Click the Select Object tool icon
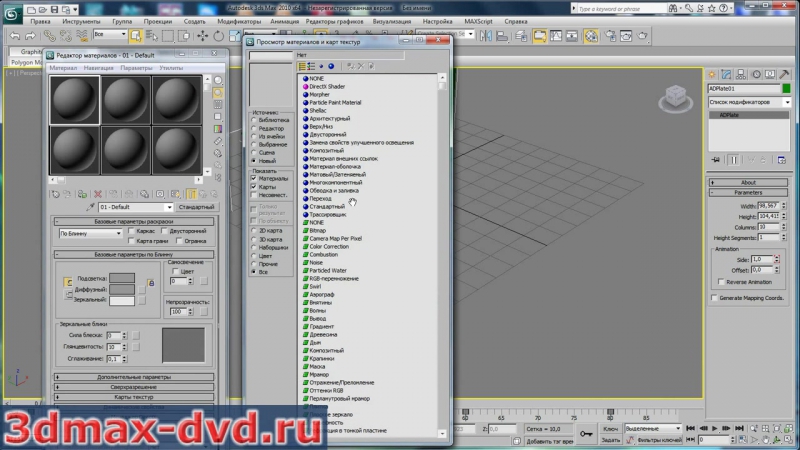The image size is (800, 450). (x=136, y=36)
